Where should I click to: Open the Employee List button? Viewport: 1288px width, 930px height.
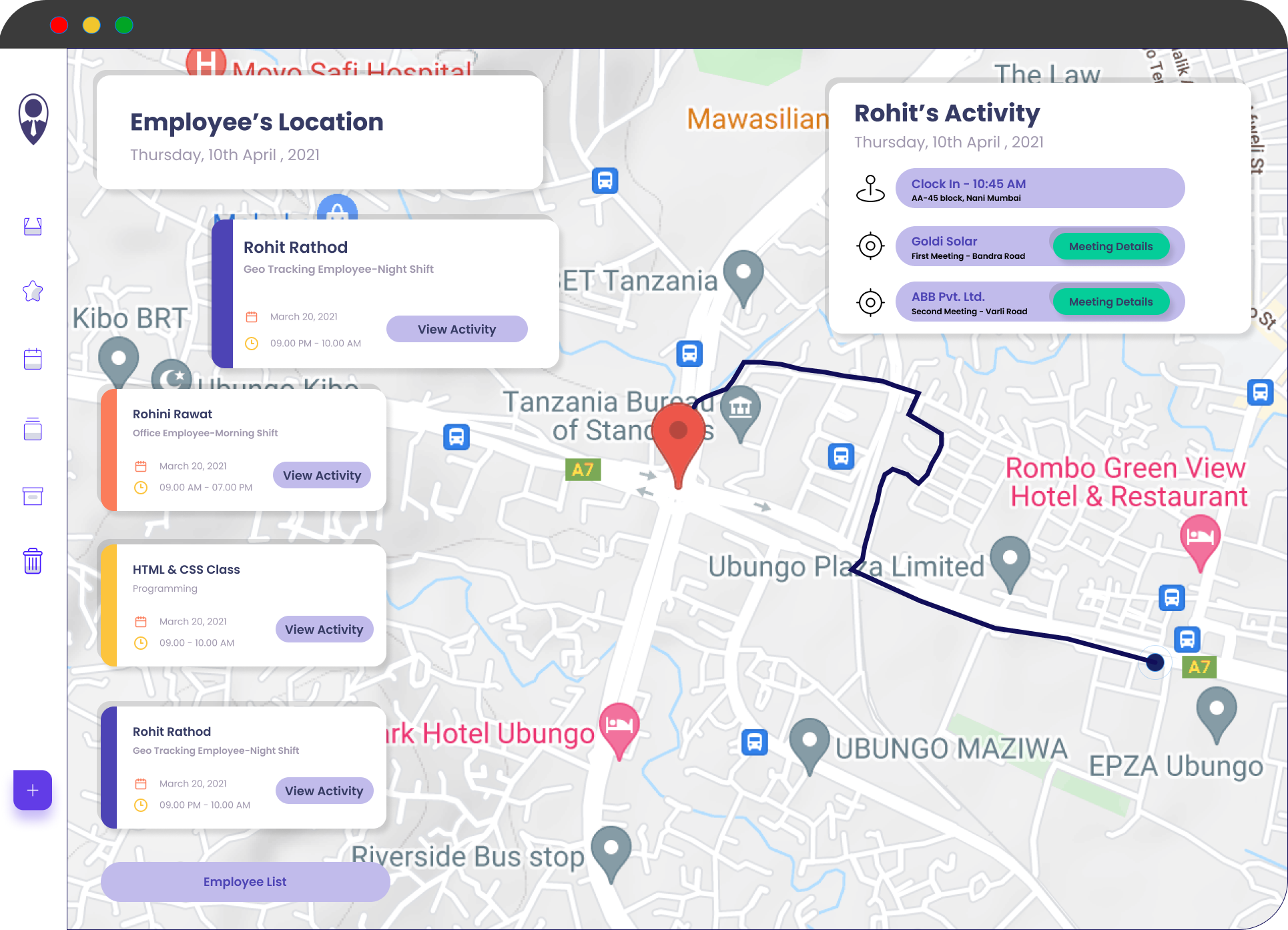click(x=246, y=882)
